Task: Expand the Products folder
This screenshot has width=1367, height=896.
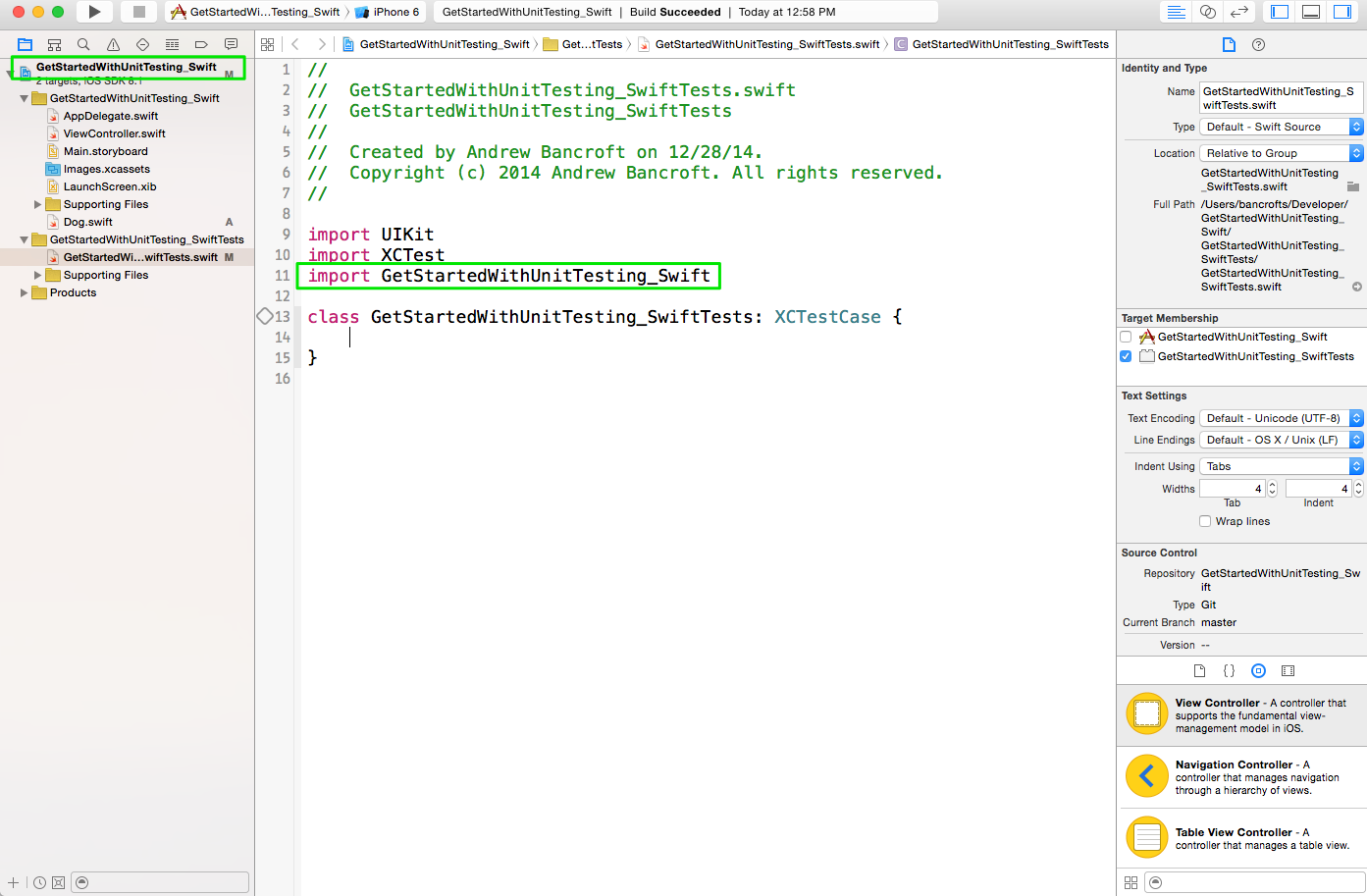Action: (x=25, y=292)
